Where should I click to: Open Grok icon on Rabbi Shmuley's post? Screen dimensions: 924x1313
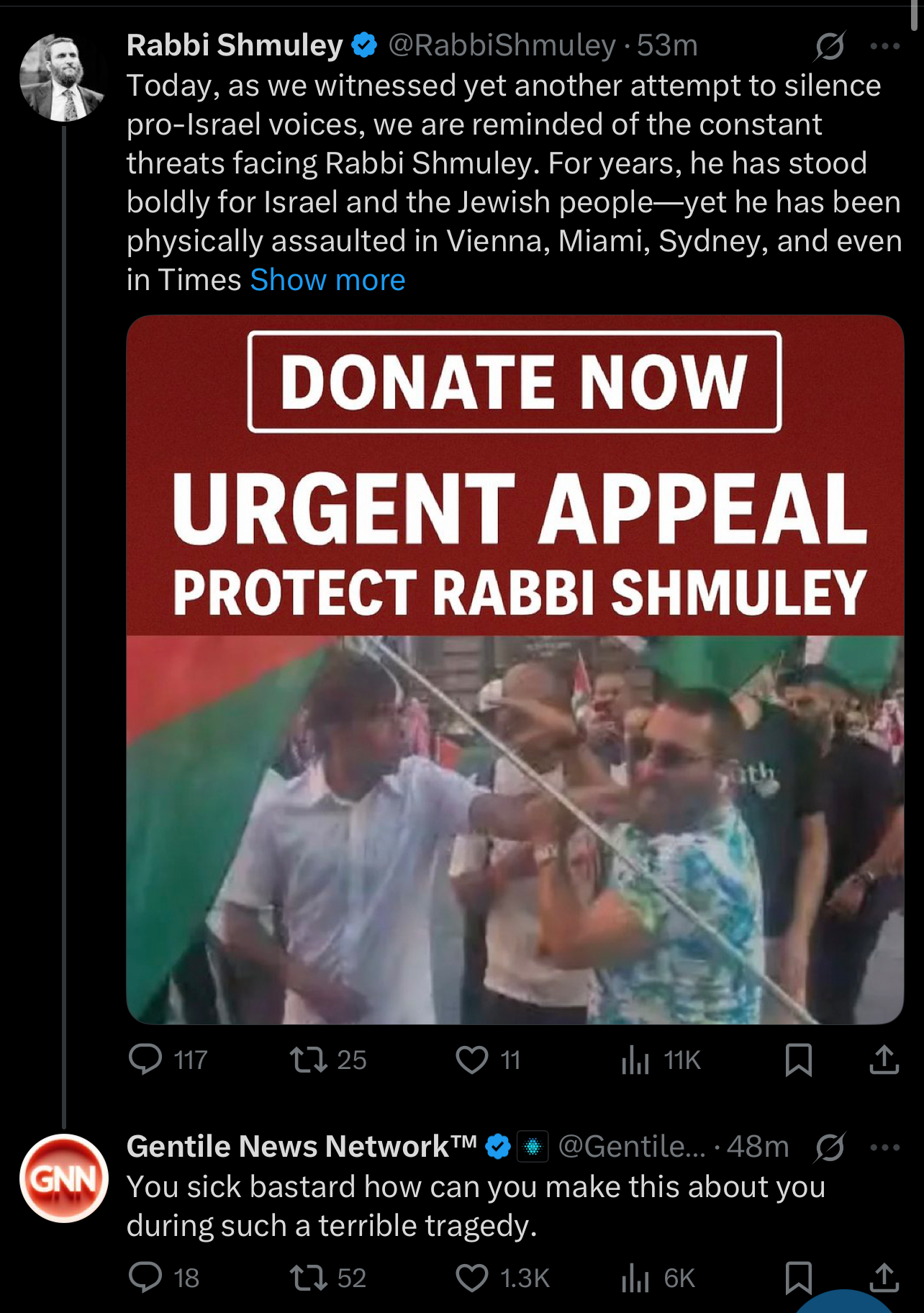tap(830, 46)
